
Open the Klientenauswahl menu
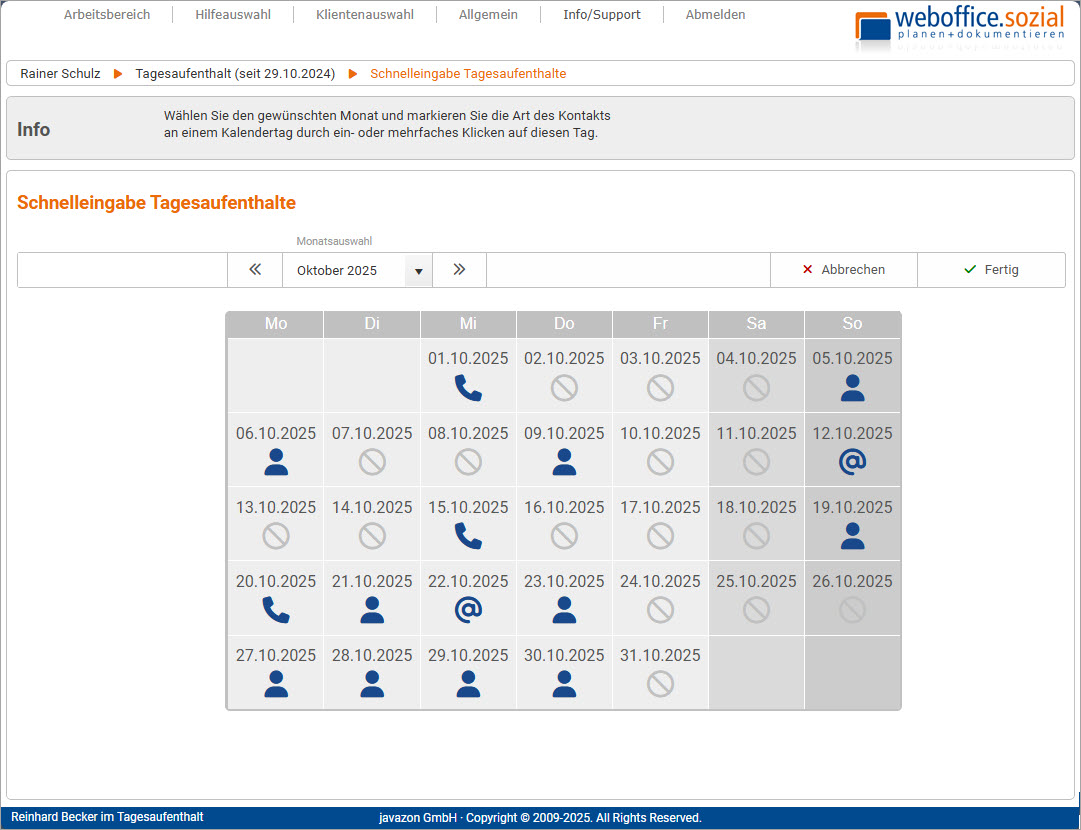coord(364,15)
